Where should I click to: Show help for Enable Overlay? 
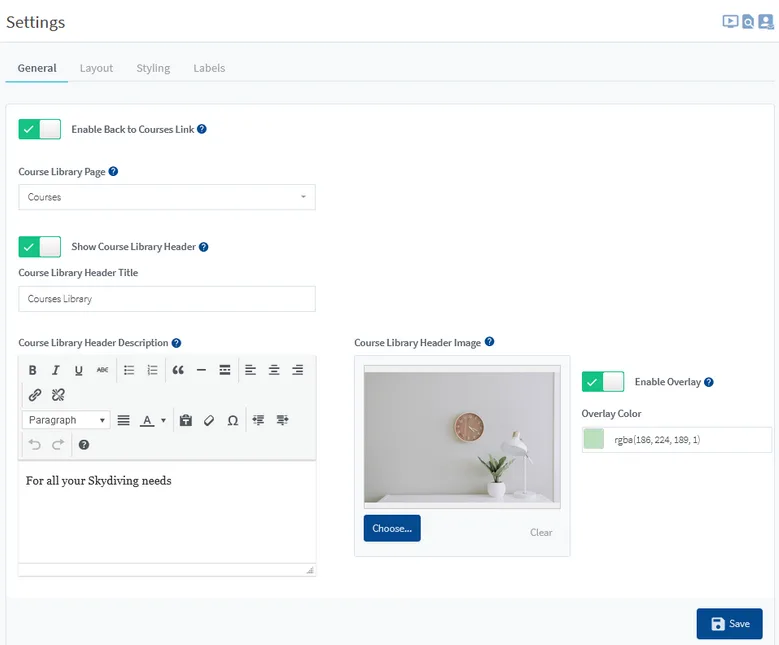tap(709, 382)
